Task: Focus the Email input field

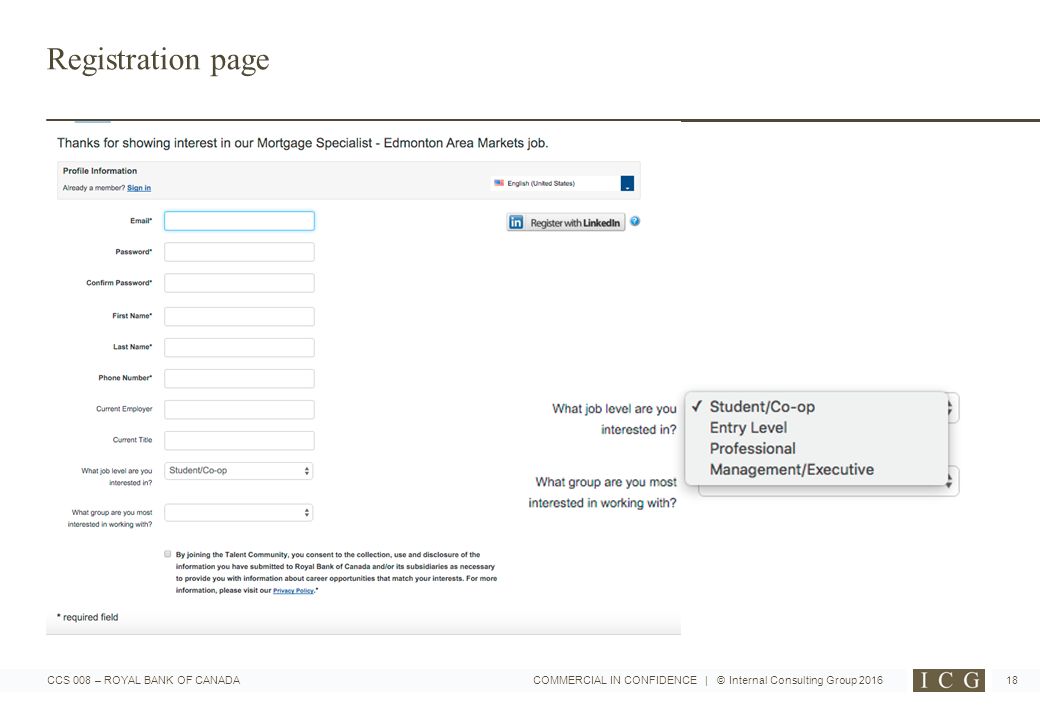Action: point(239,221)
